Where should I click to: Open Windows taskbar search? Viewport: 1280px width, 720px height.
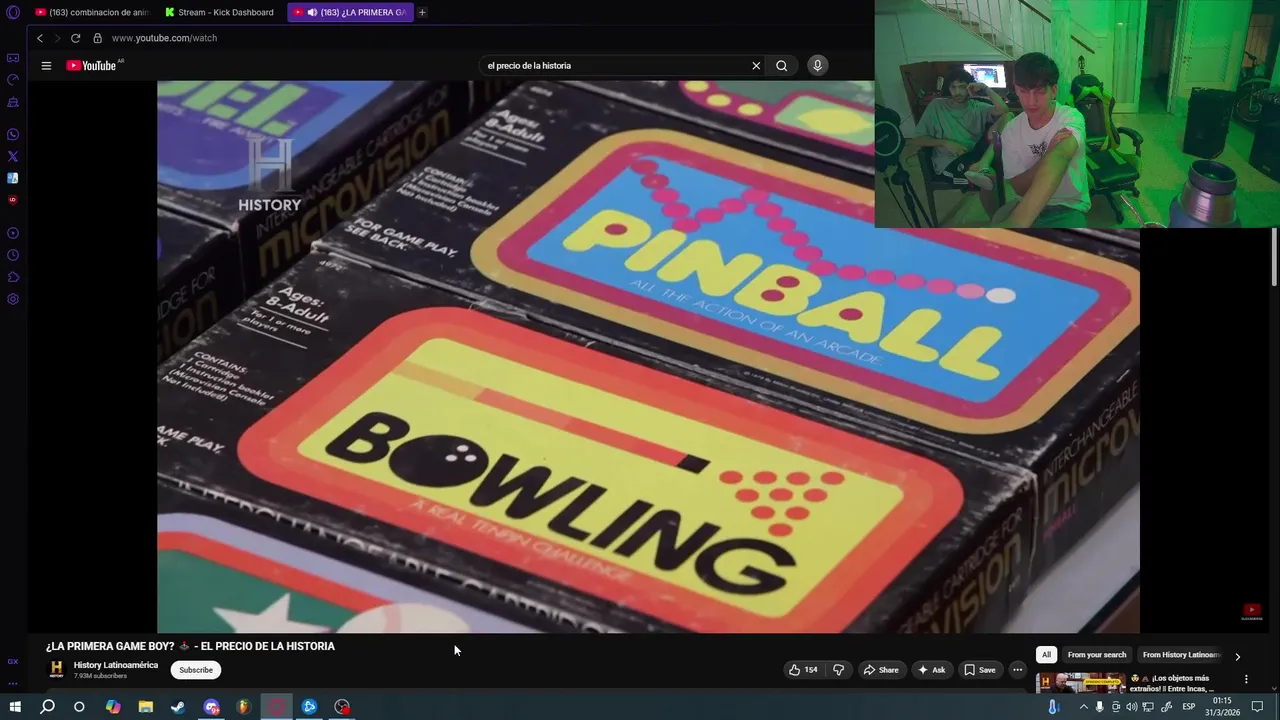point(47,707)
